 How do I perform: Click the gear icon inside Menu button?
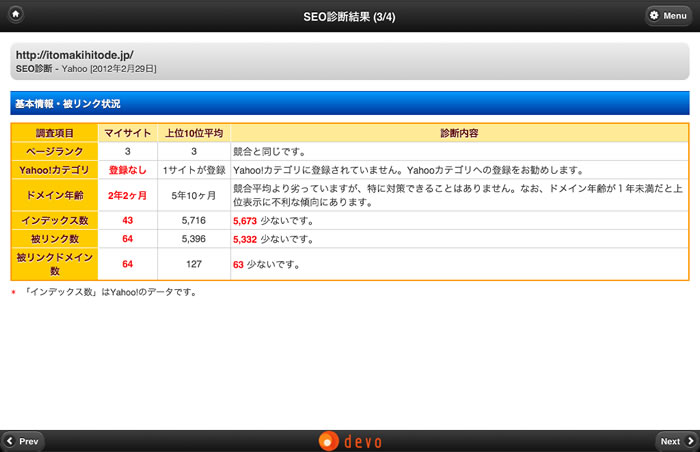coord(654,15)
